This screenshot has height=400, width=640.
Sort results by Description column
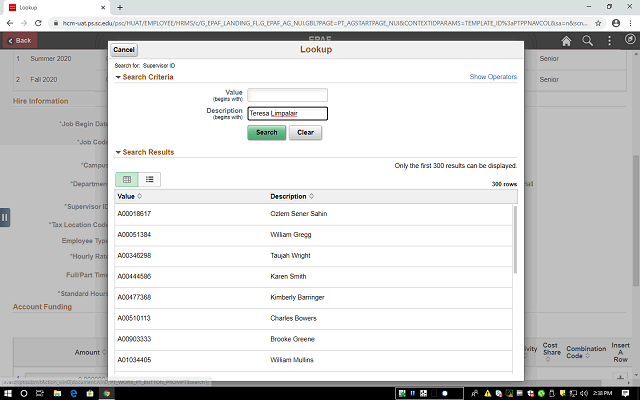292,196
